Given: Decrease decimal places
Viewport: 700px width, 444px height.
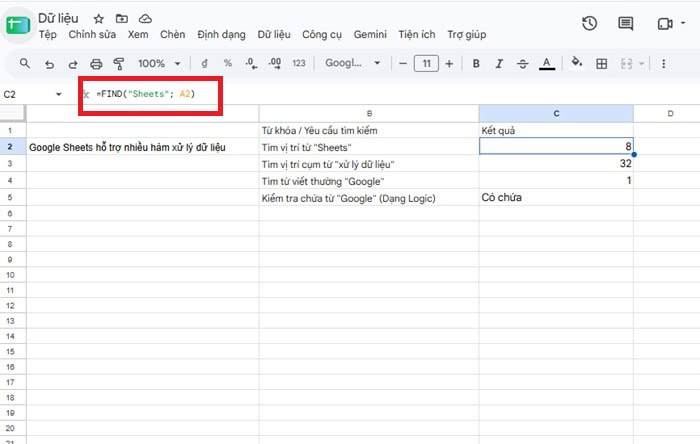Looking at the screenshot, I should click(251, 63).
